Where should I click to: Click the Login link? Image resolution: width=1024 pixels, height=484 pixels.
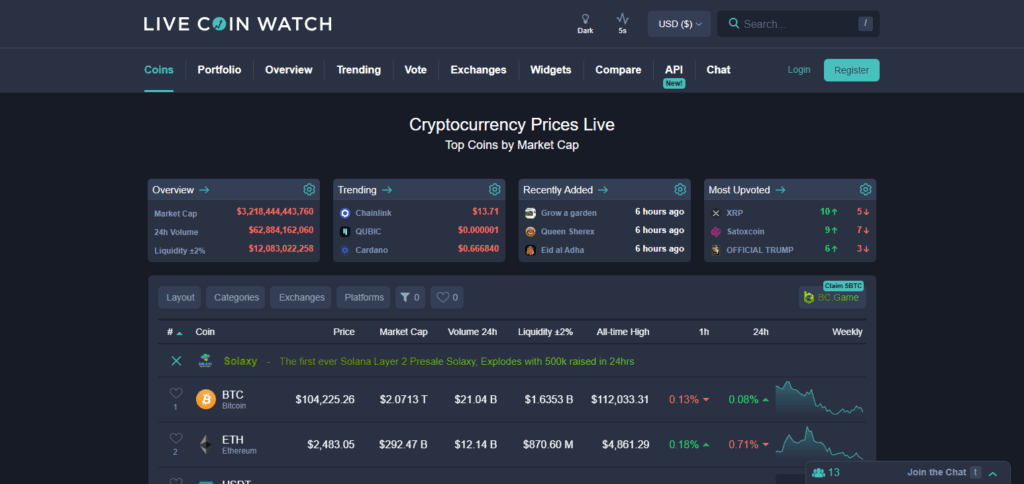pyautogui.click(x=799, y=70)
